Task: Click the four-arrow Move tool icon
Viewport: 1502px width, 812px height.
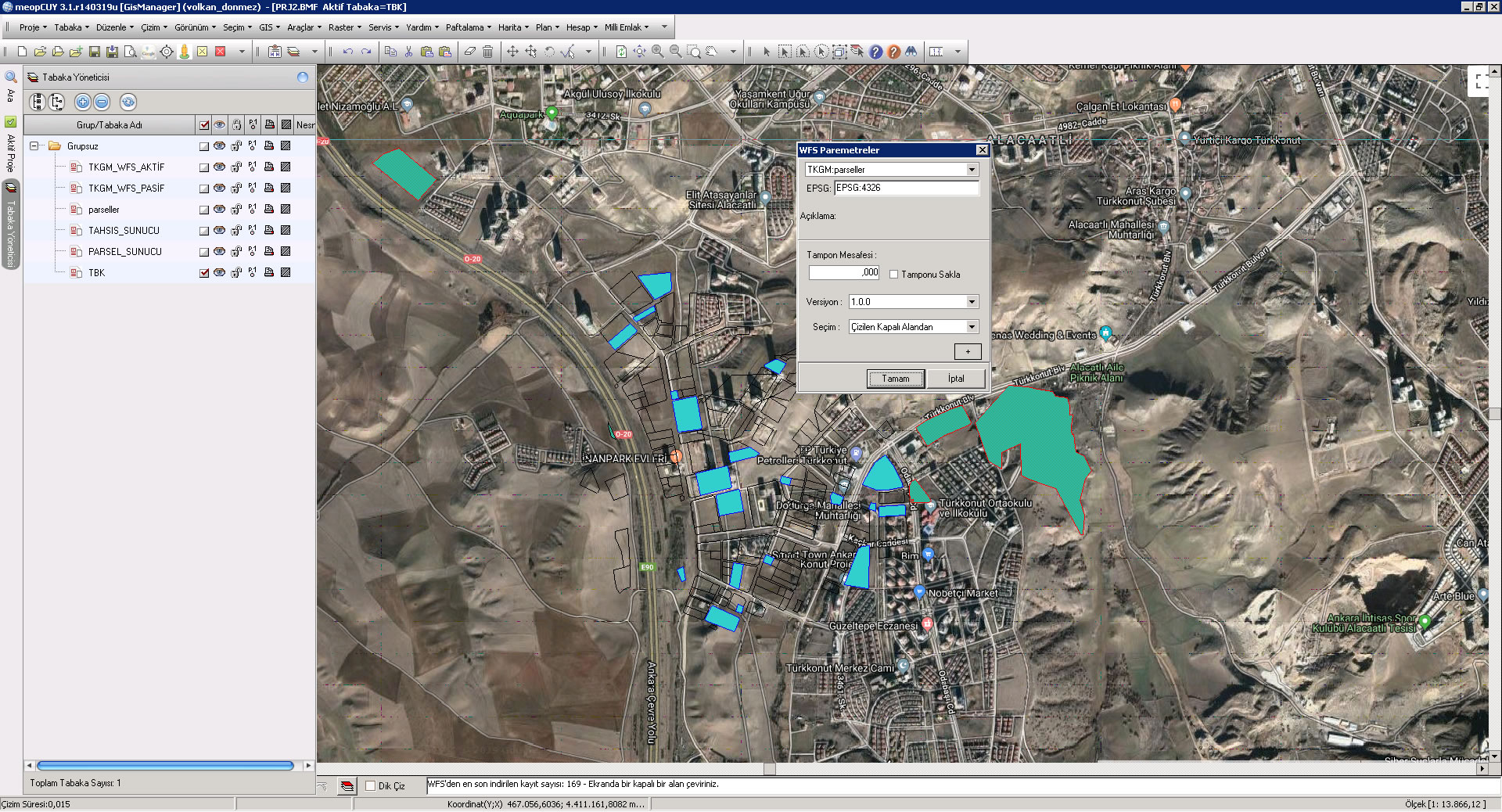Action: pyautogui.click(x=512, y=52)
